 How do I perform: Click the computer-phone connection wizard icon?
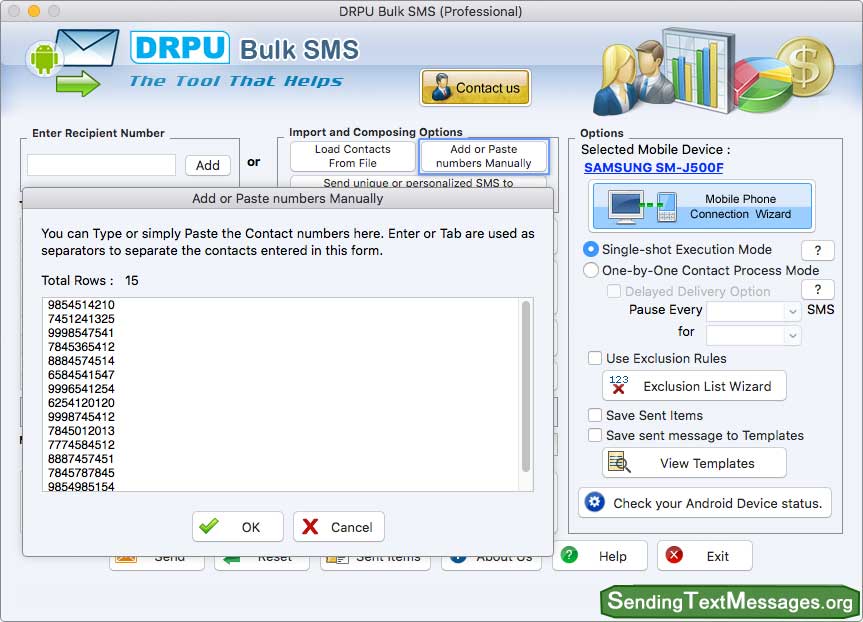pos(642,206)
